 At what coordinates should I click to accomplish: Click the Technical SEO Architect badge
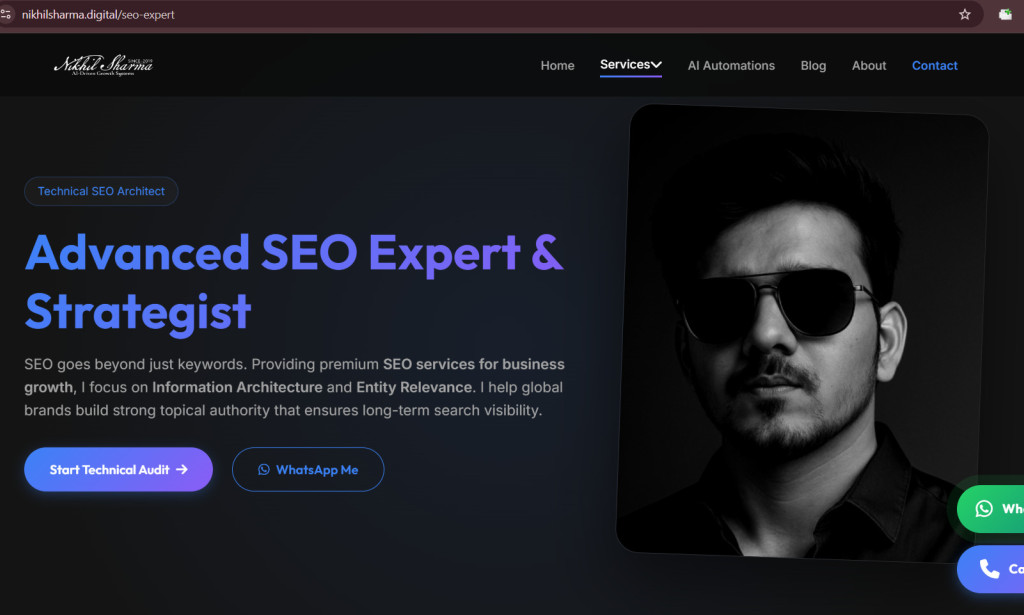click(101, 191)
